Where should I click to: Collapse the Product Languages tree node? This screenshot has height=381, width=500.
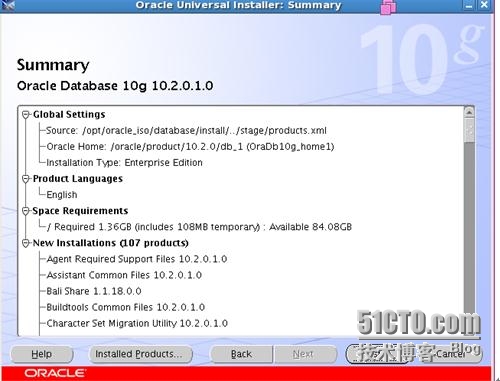point(26,179)
